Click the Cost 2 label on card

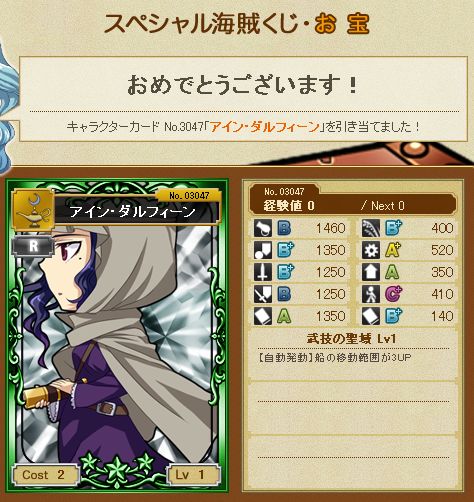[45, 474]
